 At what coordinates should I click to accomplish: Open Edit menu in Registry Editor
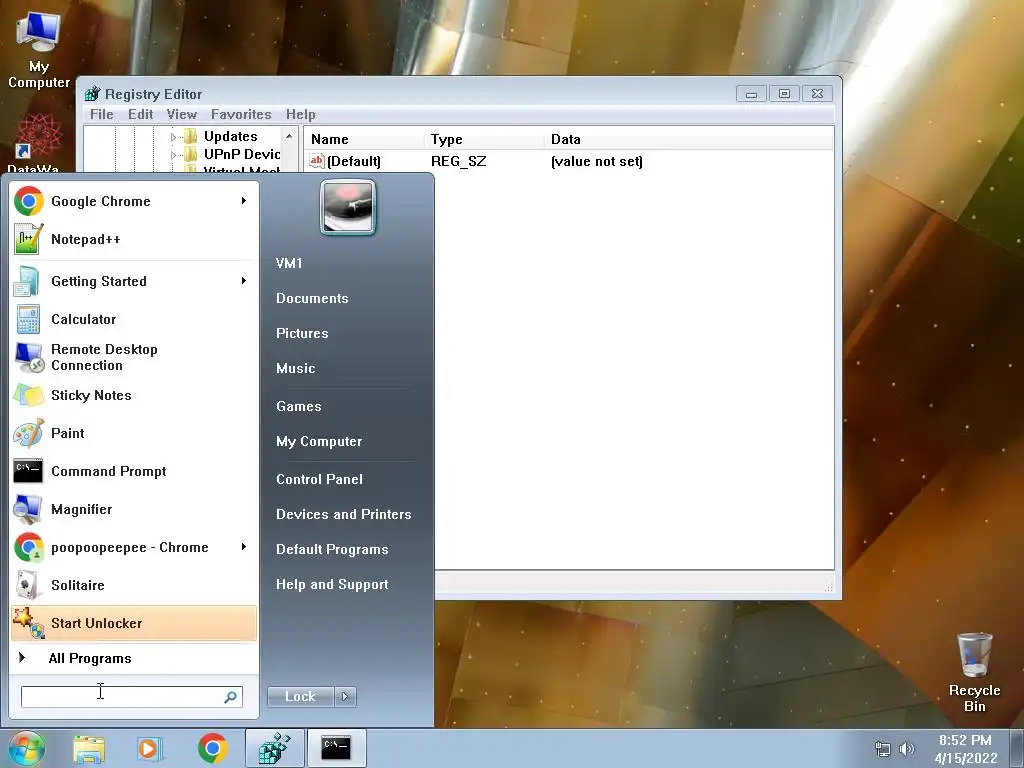click(x=140, y=114)
